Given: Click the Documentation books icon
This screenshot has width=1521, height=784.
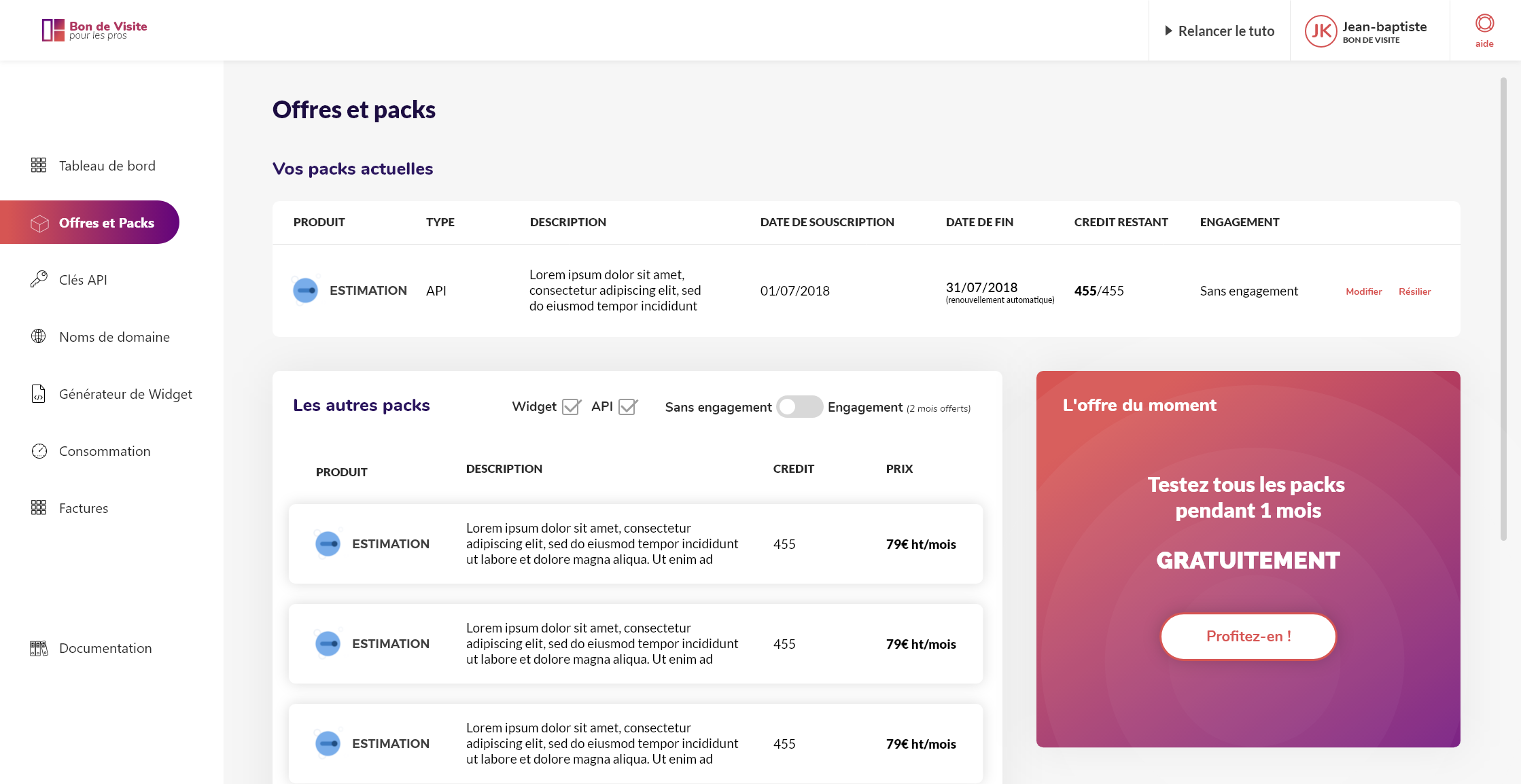Looking at the screenshot, I should pos(39,648).
